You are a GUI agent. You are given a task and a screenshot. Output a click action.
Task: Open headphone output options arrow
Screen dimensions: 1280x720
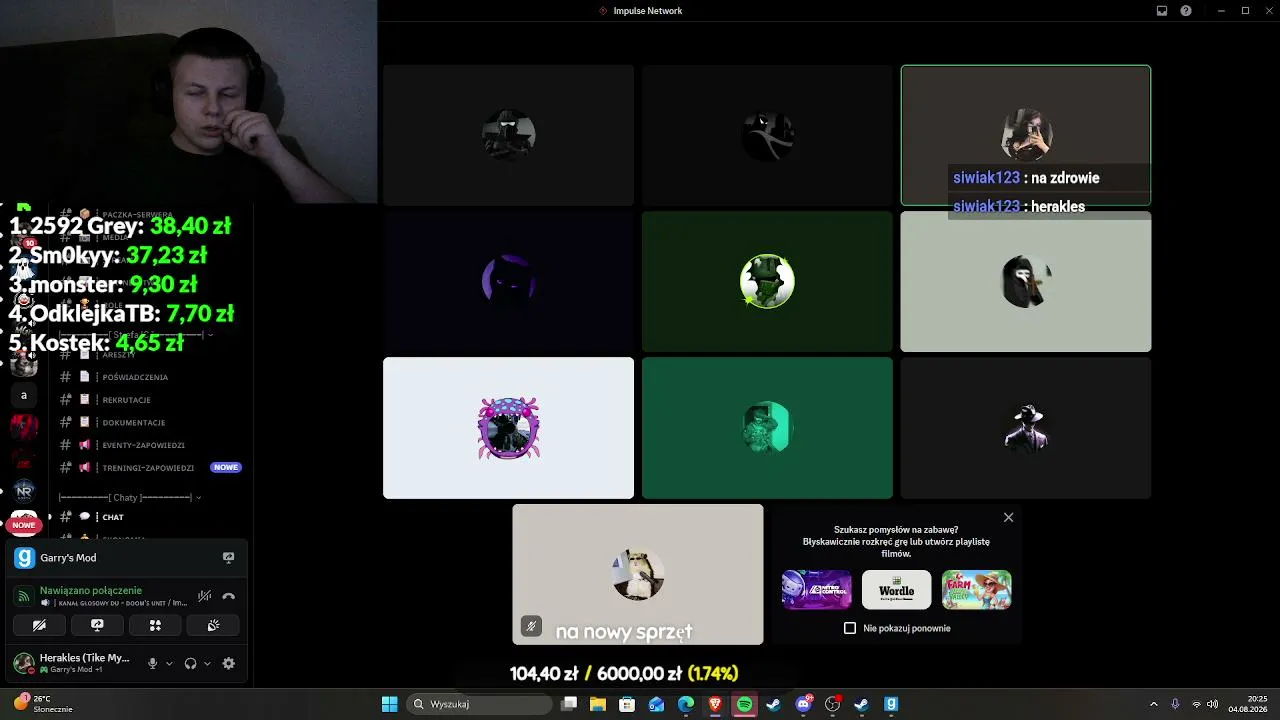pyautogui.click(x=207, y=663)
